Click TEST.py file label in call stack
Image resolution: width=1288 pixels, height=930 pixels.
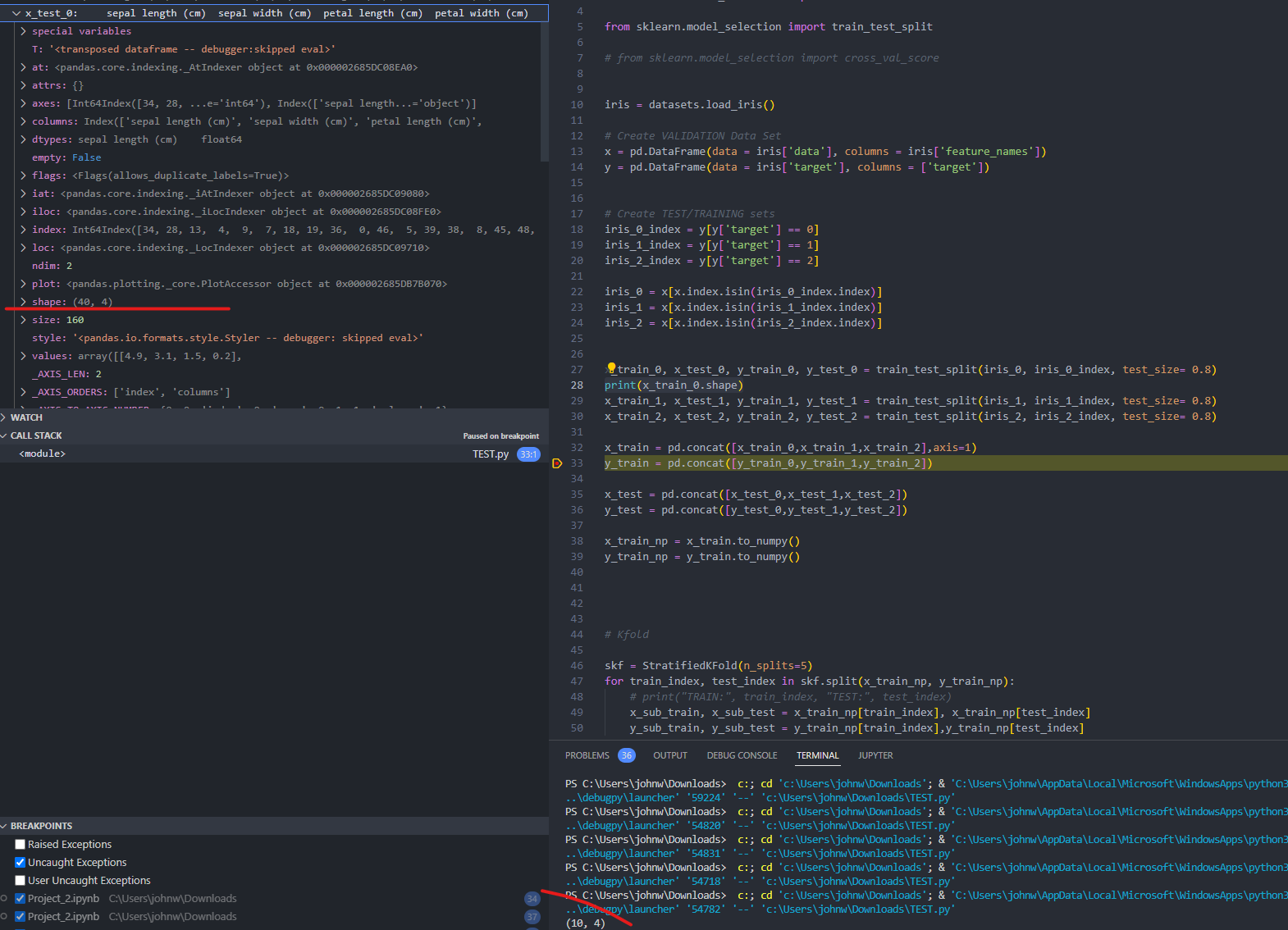491,454
